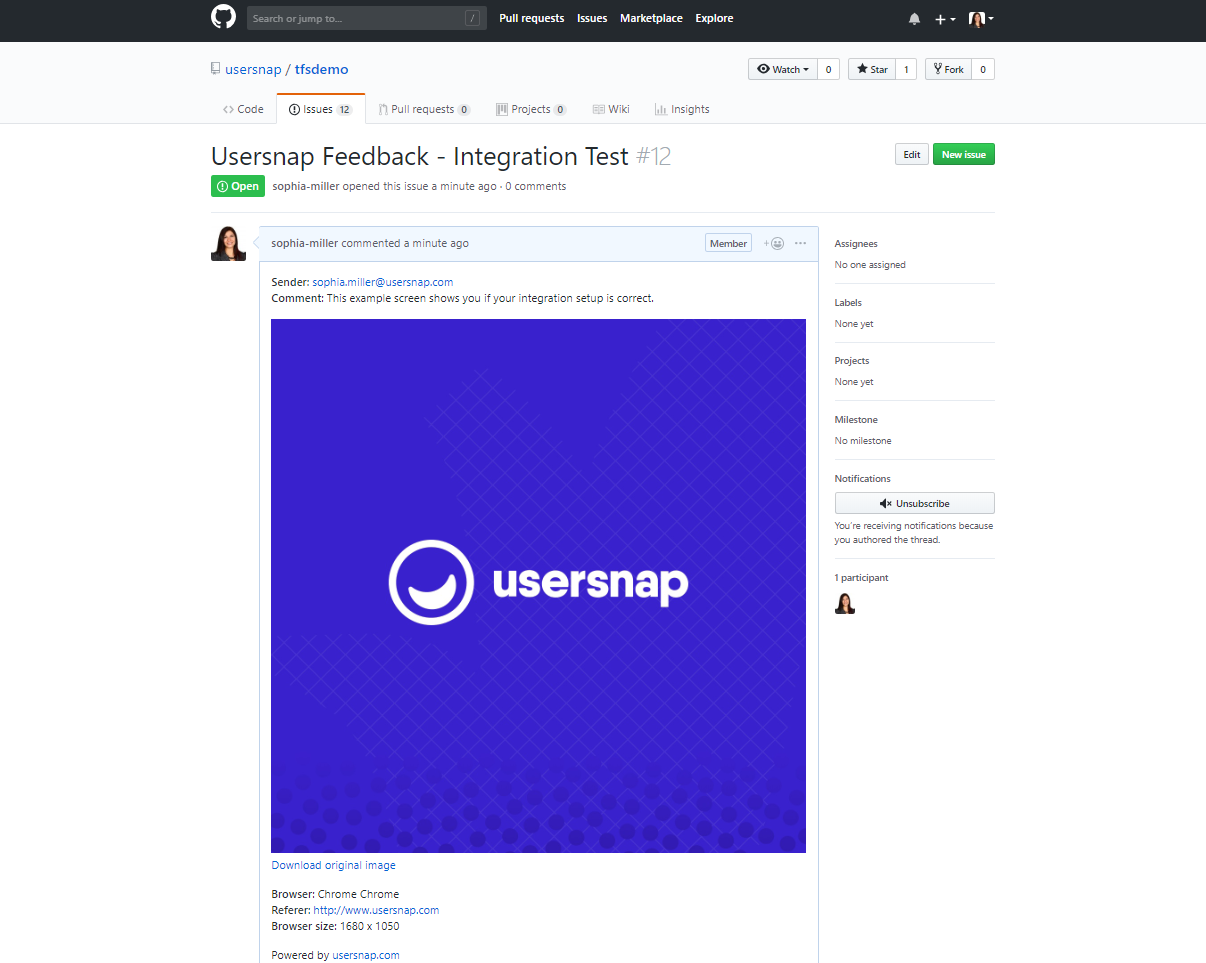
Task: Select the green Open status badge
Action: (238, 186)
